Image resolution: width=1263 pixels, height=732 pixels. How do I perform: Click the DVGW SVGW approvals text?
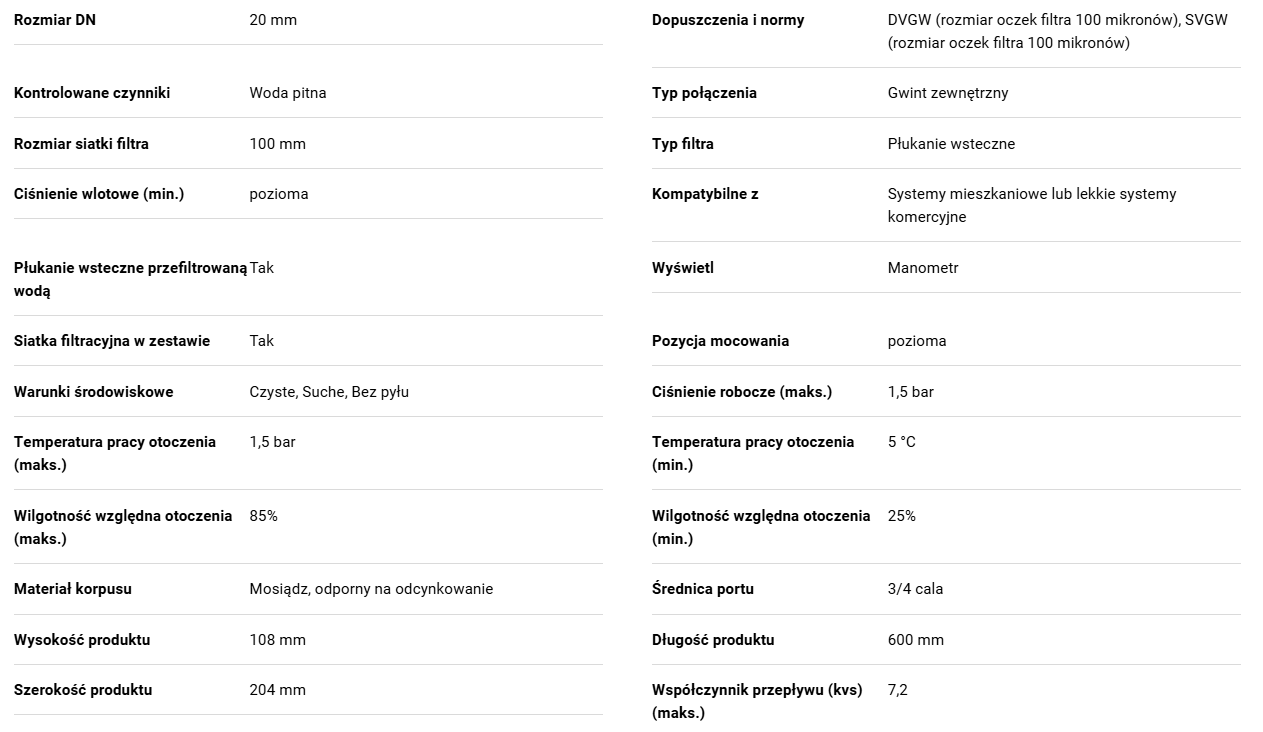[x=1058, y=31]
